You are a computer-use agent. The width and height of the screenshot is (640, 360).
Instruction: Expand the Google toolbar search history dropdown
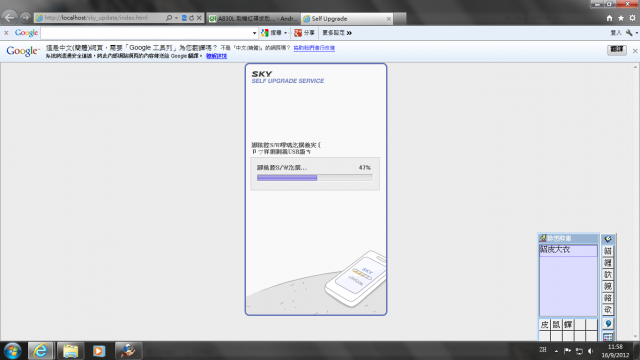[254, 33]
